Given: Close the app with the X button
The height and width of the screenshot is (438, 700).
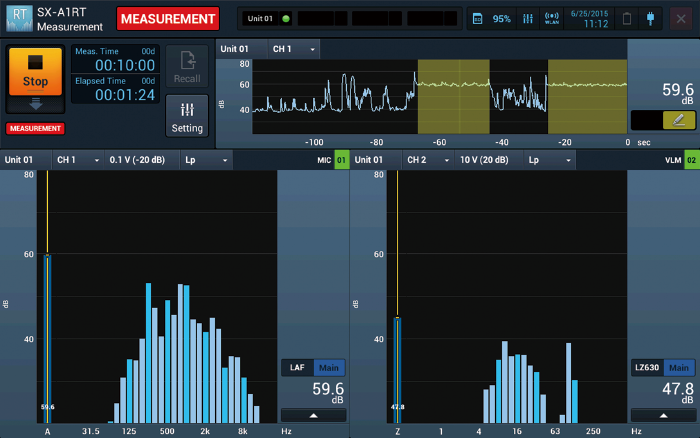Looking at the screenshot, I should tap(681, 19).
